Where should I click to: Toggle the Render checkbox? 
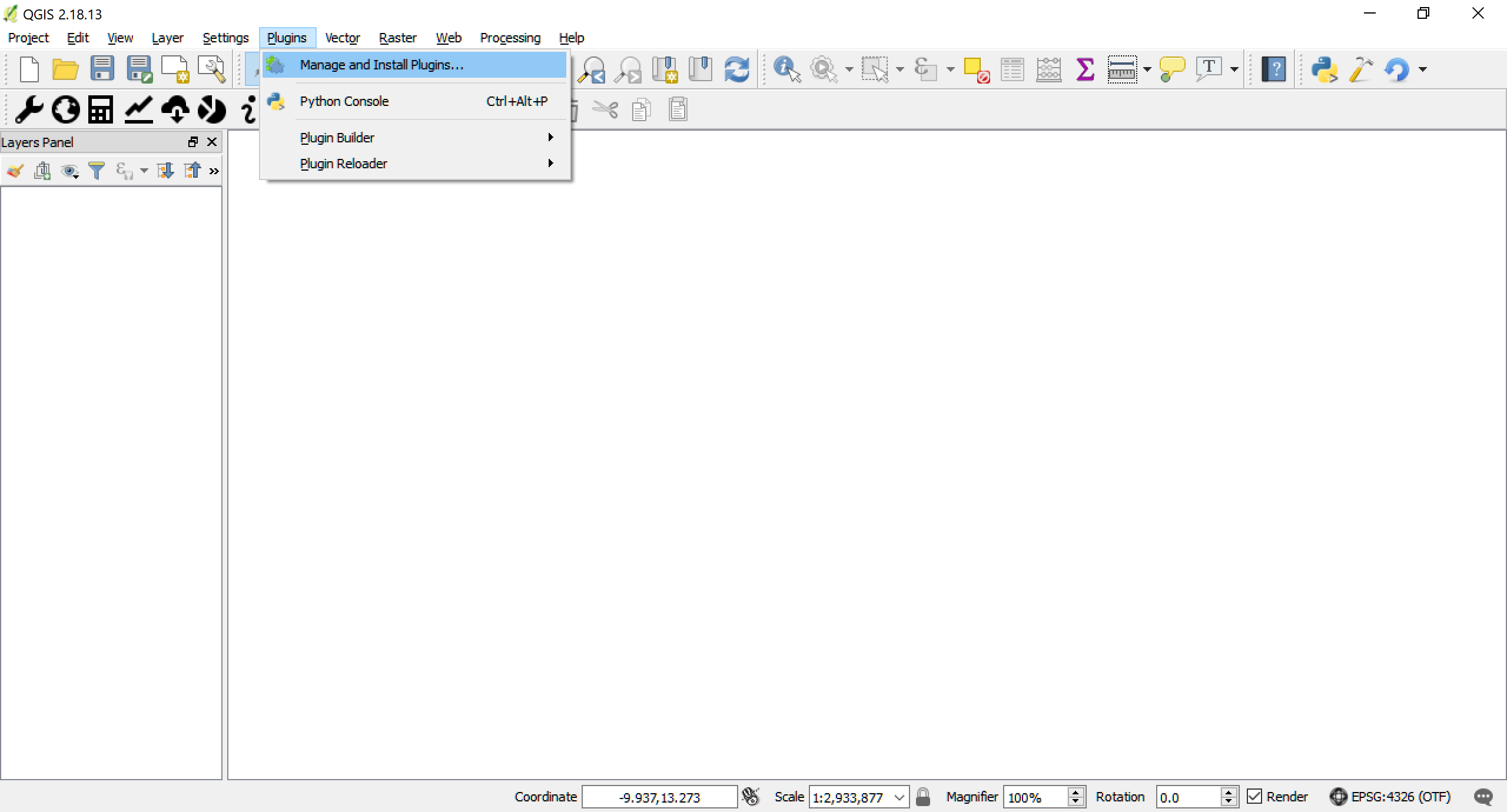tap(1254, 796)
